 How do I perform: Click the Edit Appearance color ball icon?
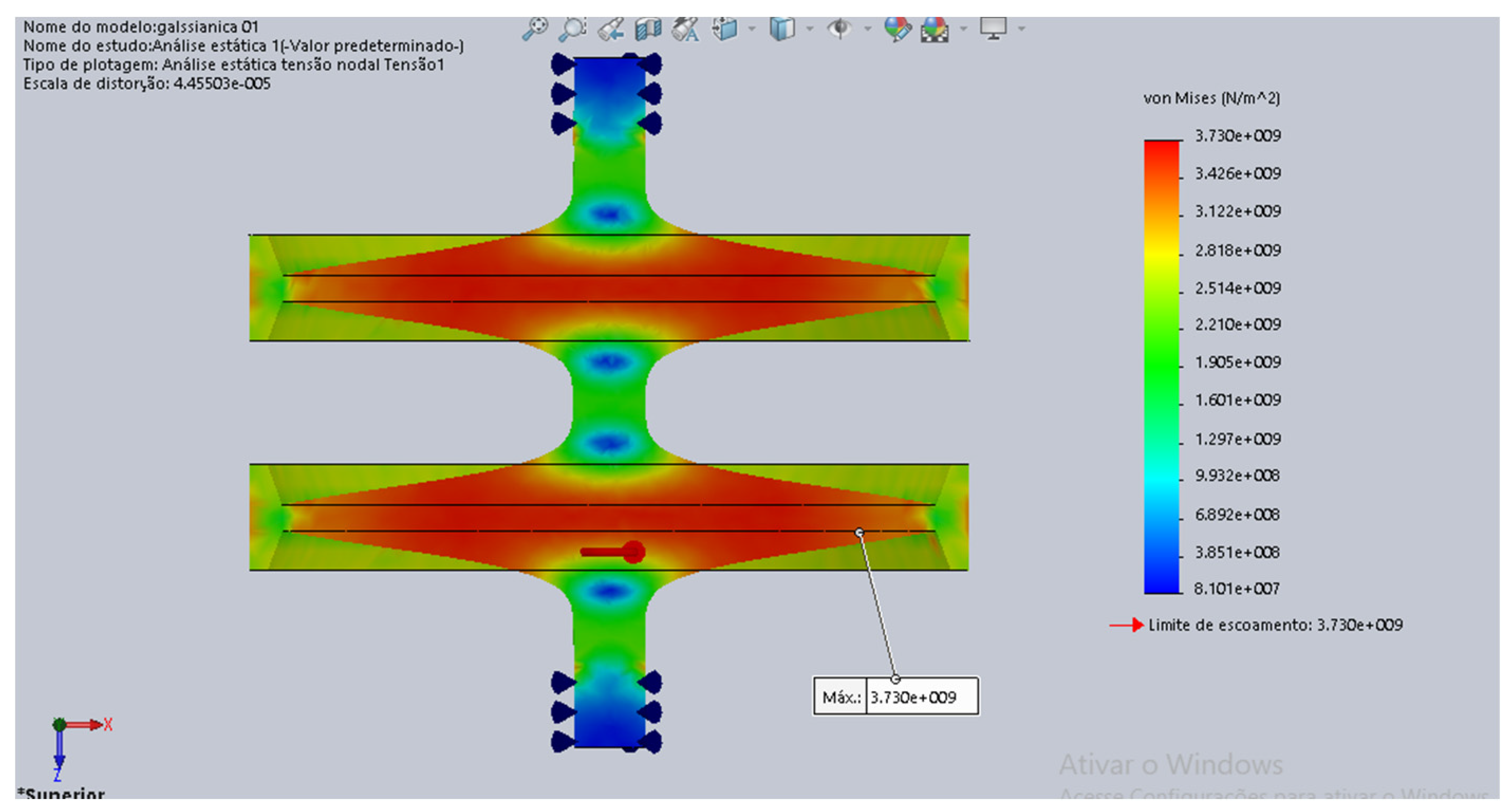pos(897,28)
